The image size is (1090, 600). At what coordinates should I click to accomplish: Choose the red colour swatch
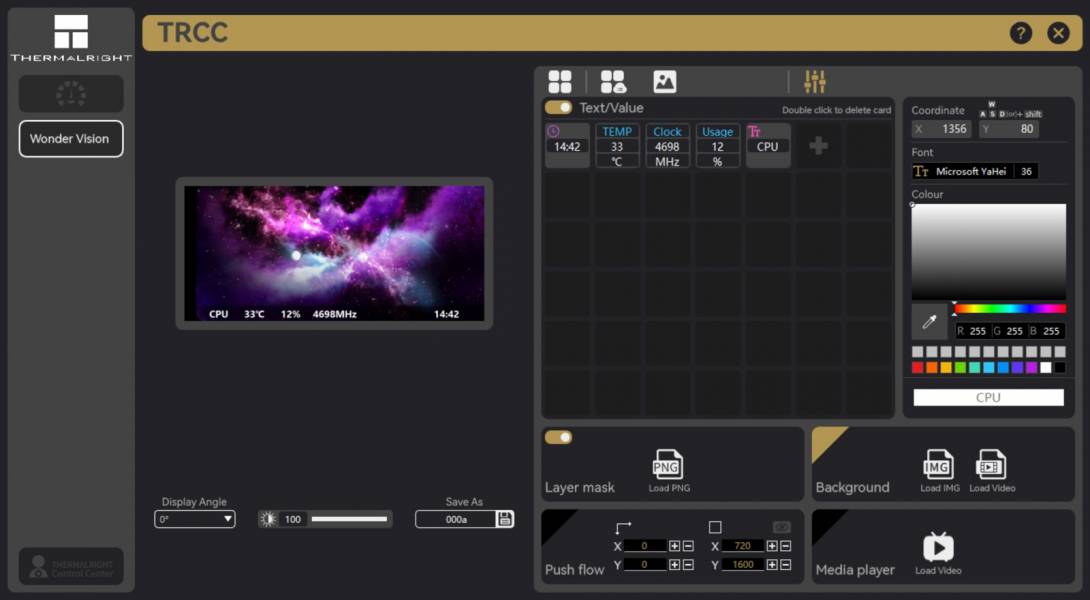tap(918, 368)
